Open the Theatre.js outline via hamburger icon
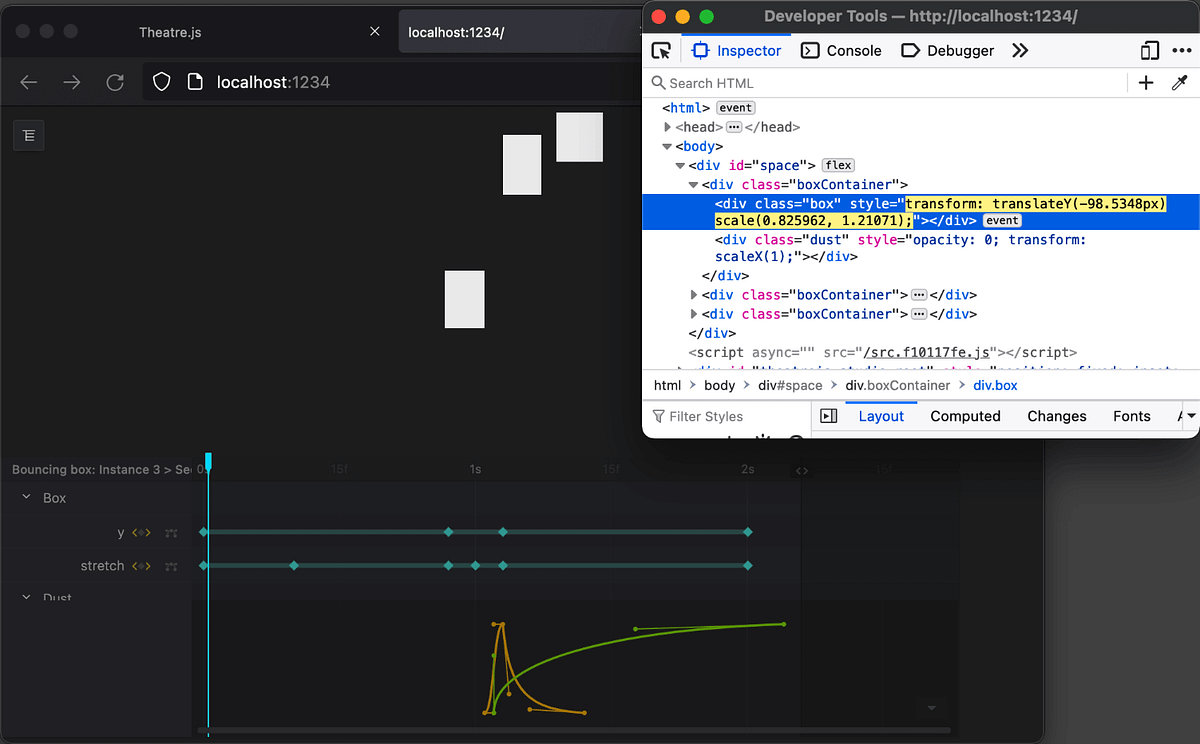 [28, 135]
